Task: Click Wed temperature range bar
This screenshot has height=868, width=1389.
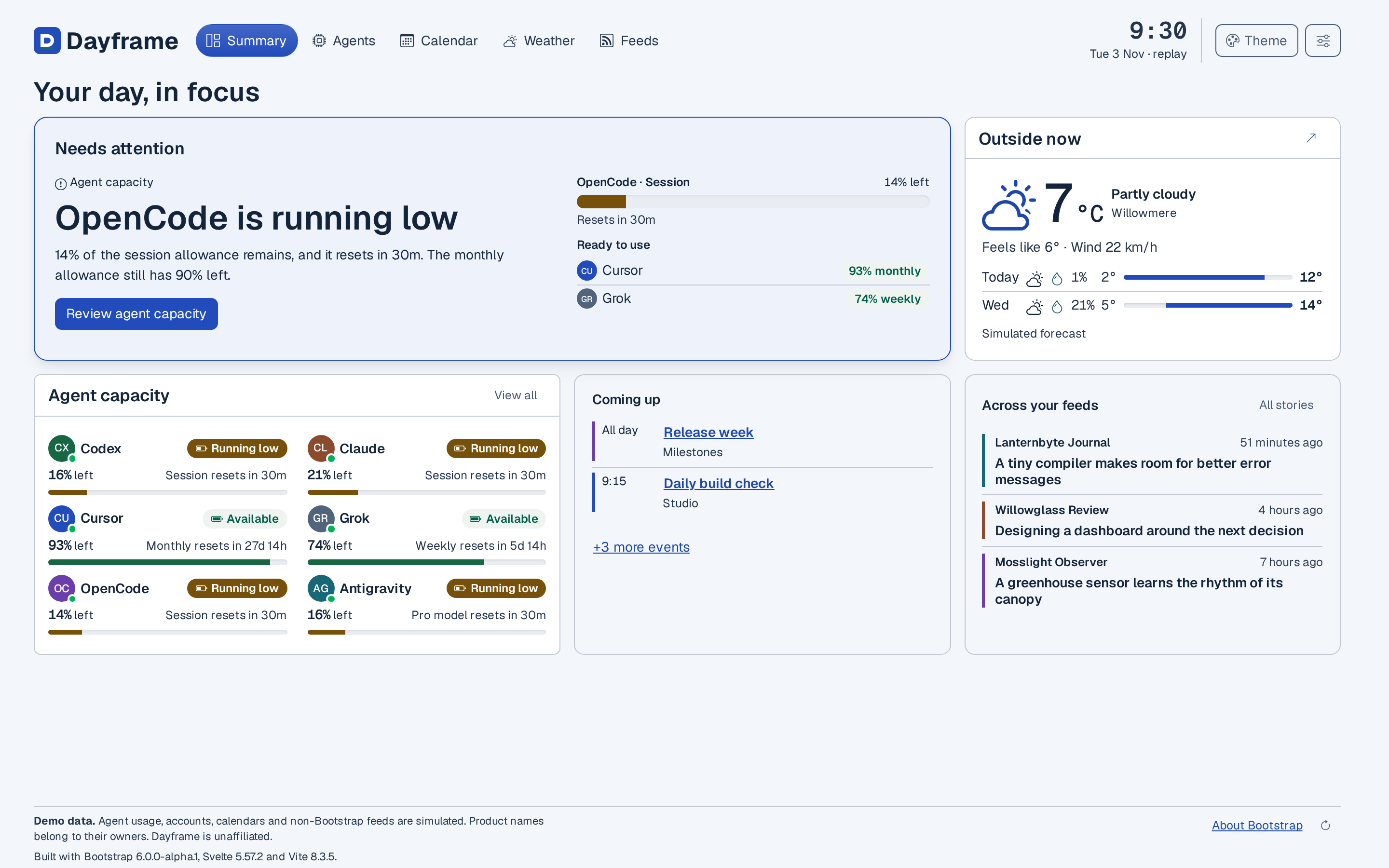Action: tap(1208, 305)
